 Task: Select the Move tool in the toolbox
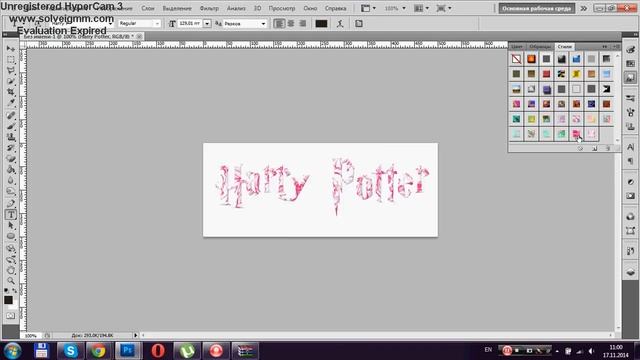11,49
